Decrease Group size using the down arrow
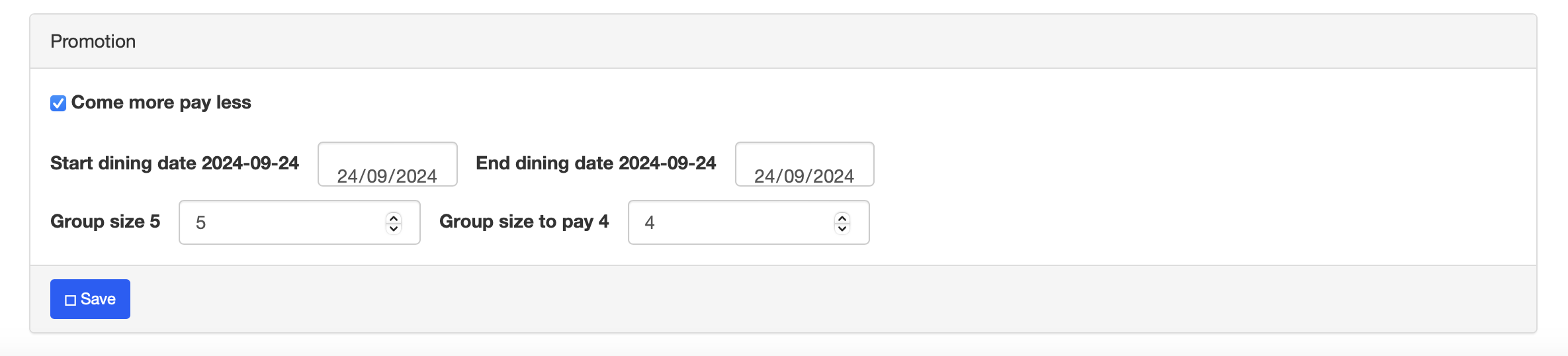This screenshot has width=1568, height=356. click(394, 228)
